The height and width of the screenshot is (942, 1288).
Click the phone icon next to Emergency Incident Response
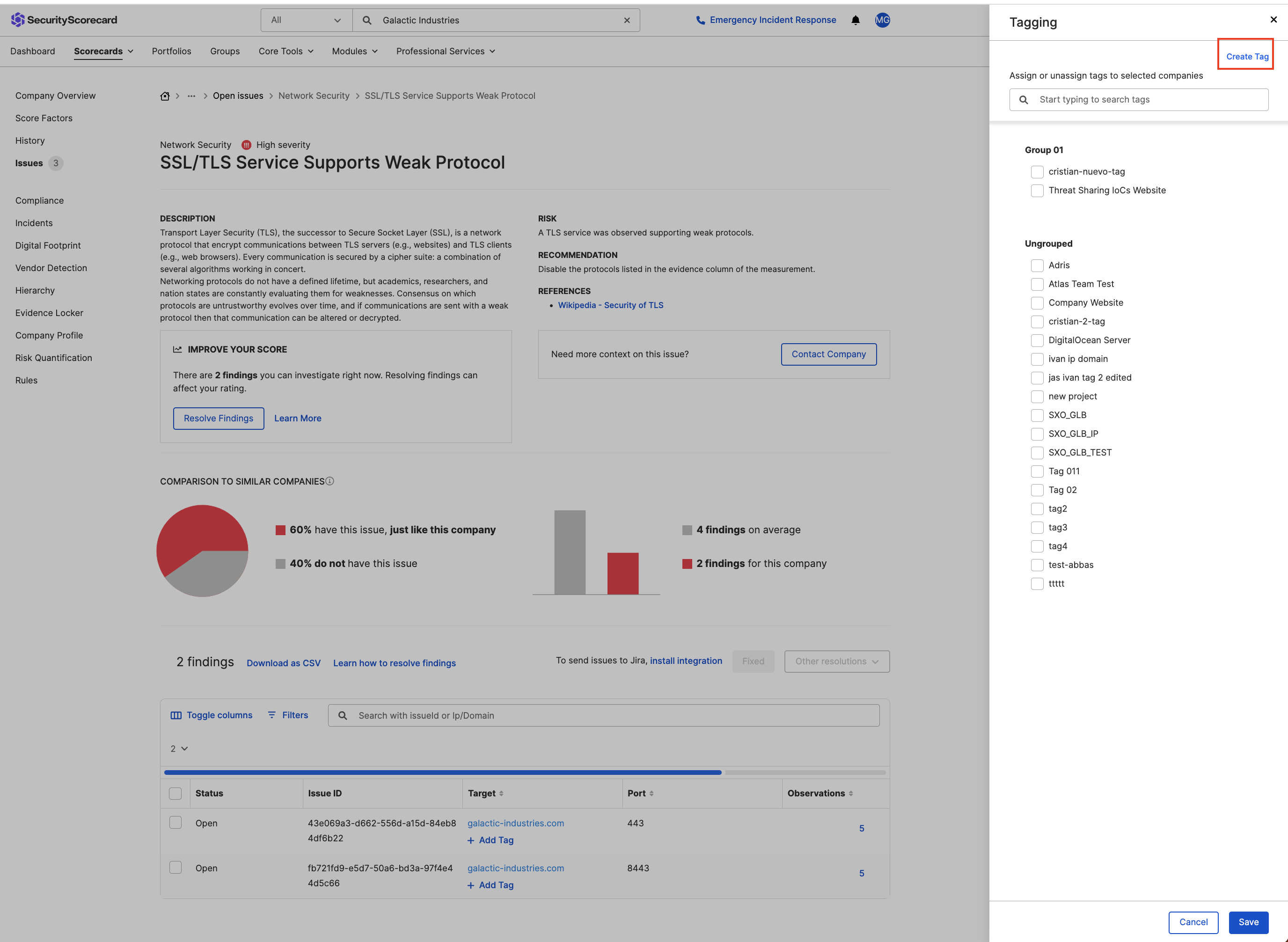pyautogui.click(x=701, y=21)
